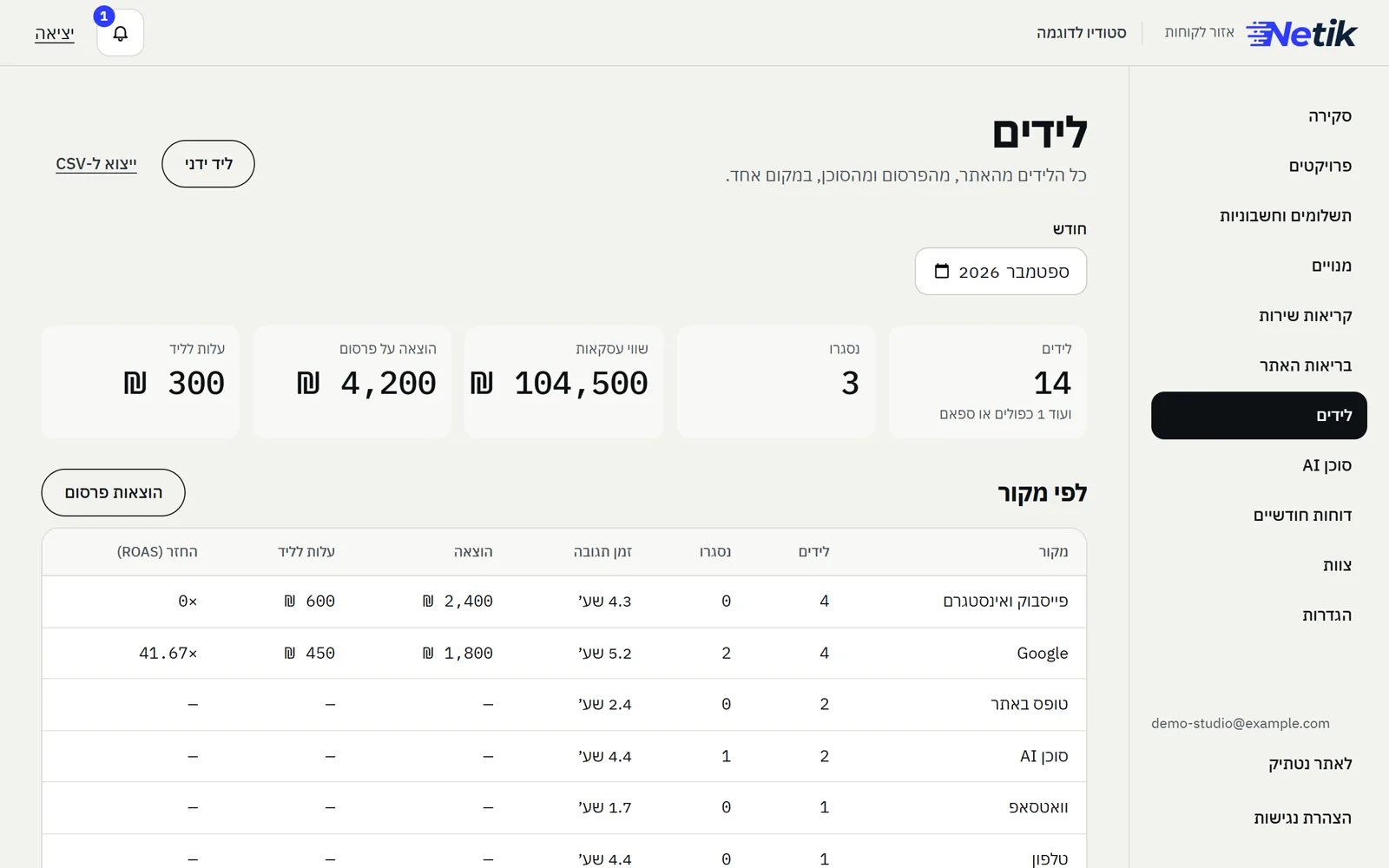The width and height of the screenshot is (1389, 868).
Task: Click the טופס באתר source row
Action: point(564,704)
